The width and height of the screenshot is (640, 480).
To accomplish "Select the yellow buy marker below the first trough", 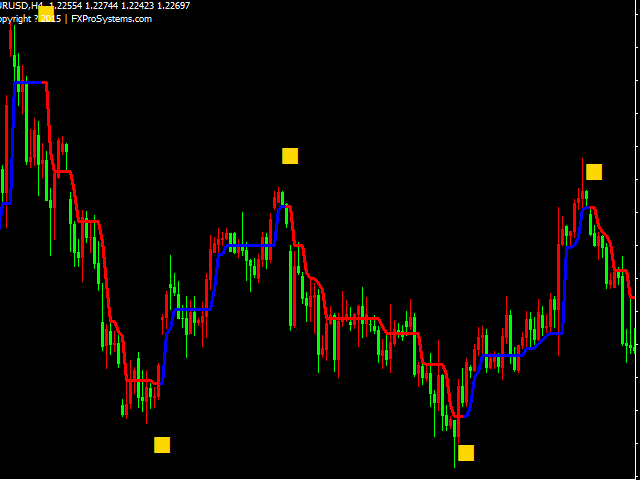I will (162, 445).
